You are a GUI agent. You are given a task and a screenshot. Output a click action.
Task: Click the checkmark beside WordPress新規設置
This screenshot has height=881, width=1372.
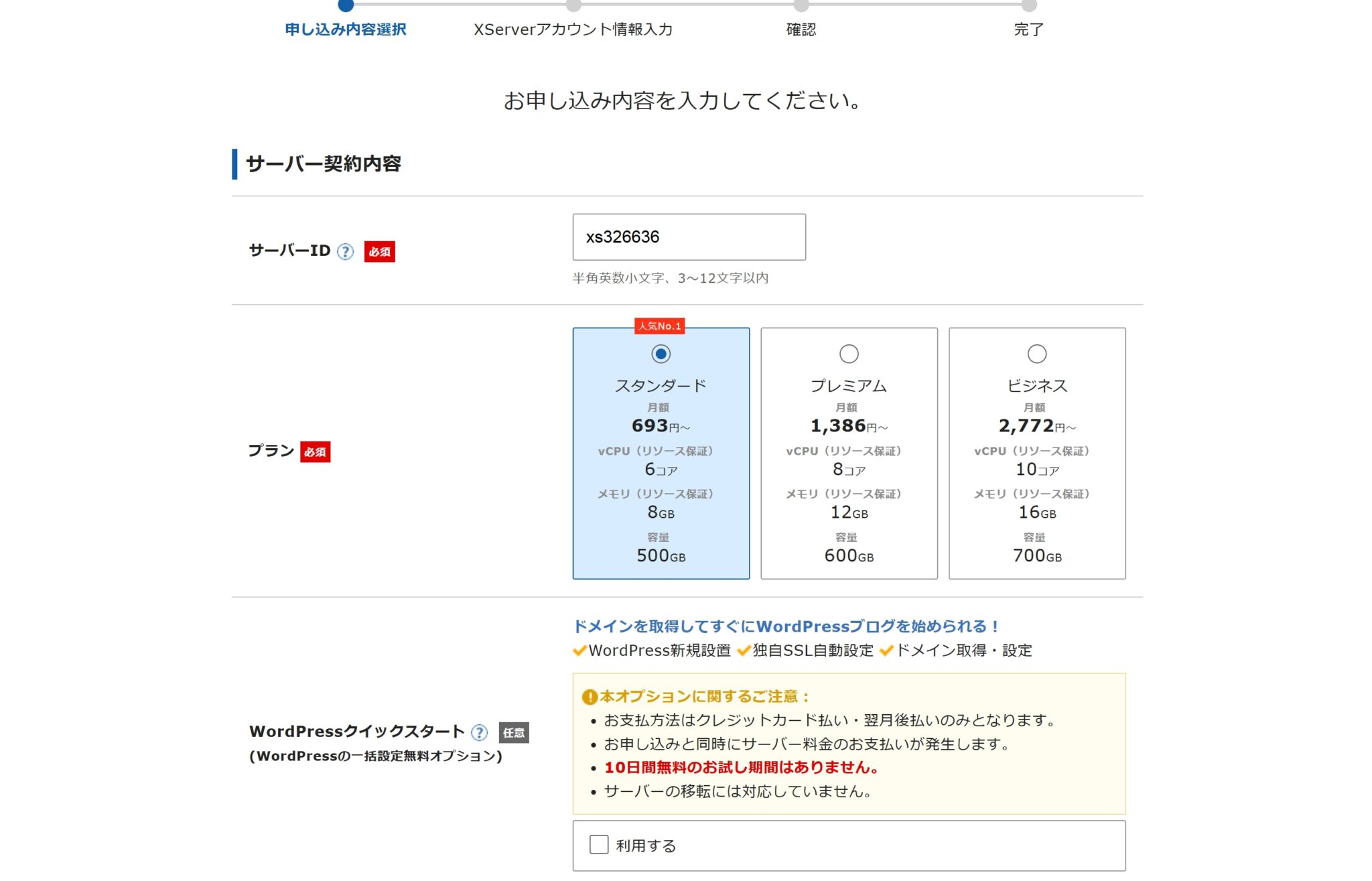point(579,650)
